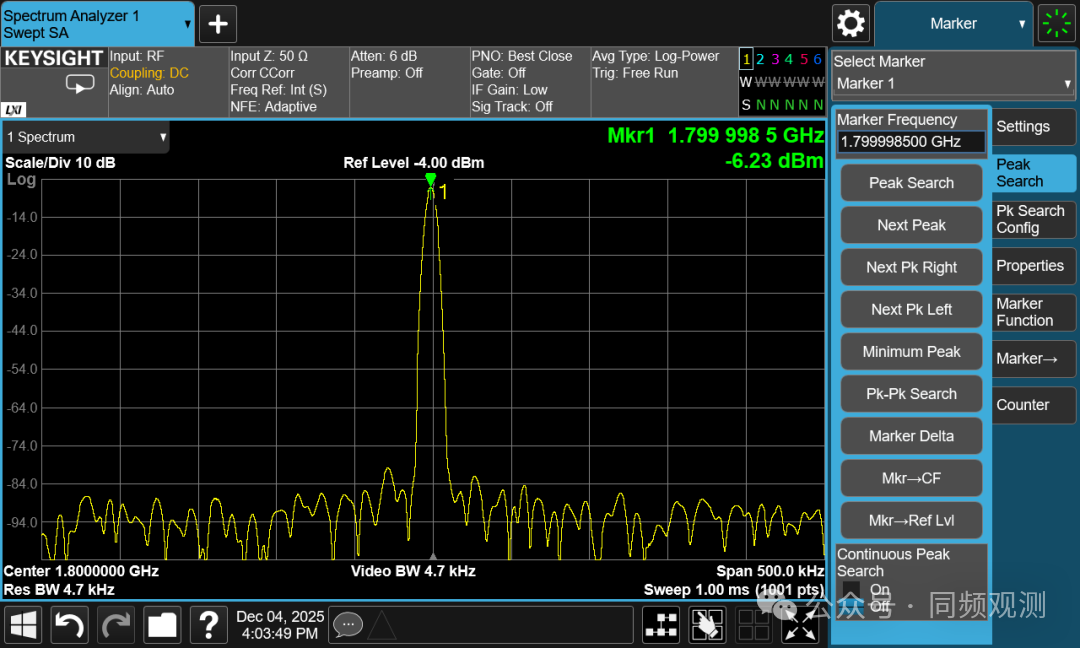Click the Marker Frequency input field

pyautogui.click(x=910, y=142)
